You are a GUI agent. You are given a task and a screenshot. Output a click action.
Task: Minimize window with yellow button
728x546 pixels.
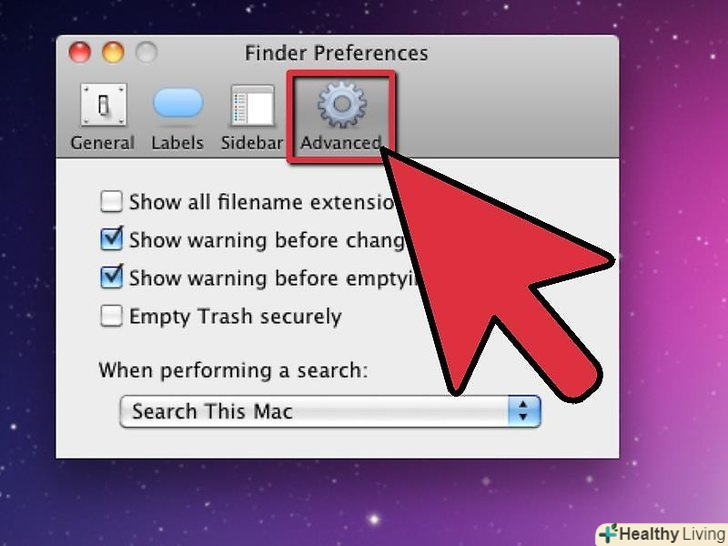[113, 52]
